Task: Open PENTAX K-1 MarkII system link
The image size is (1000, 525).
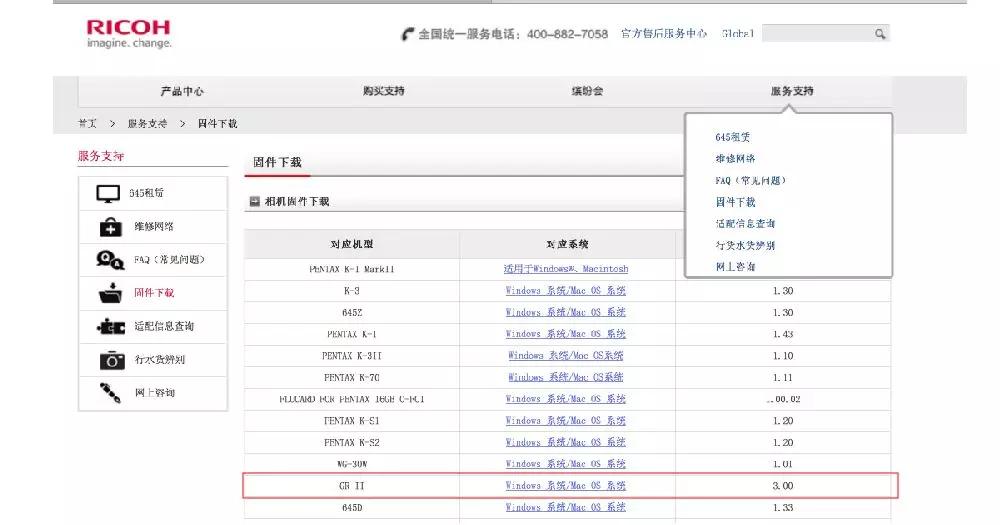Action: (566, 269)
